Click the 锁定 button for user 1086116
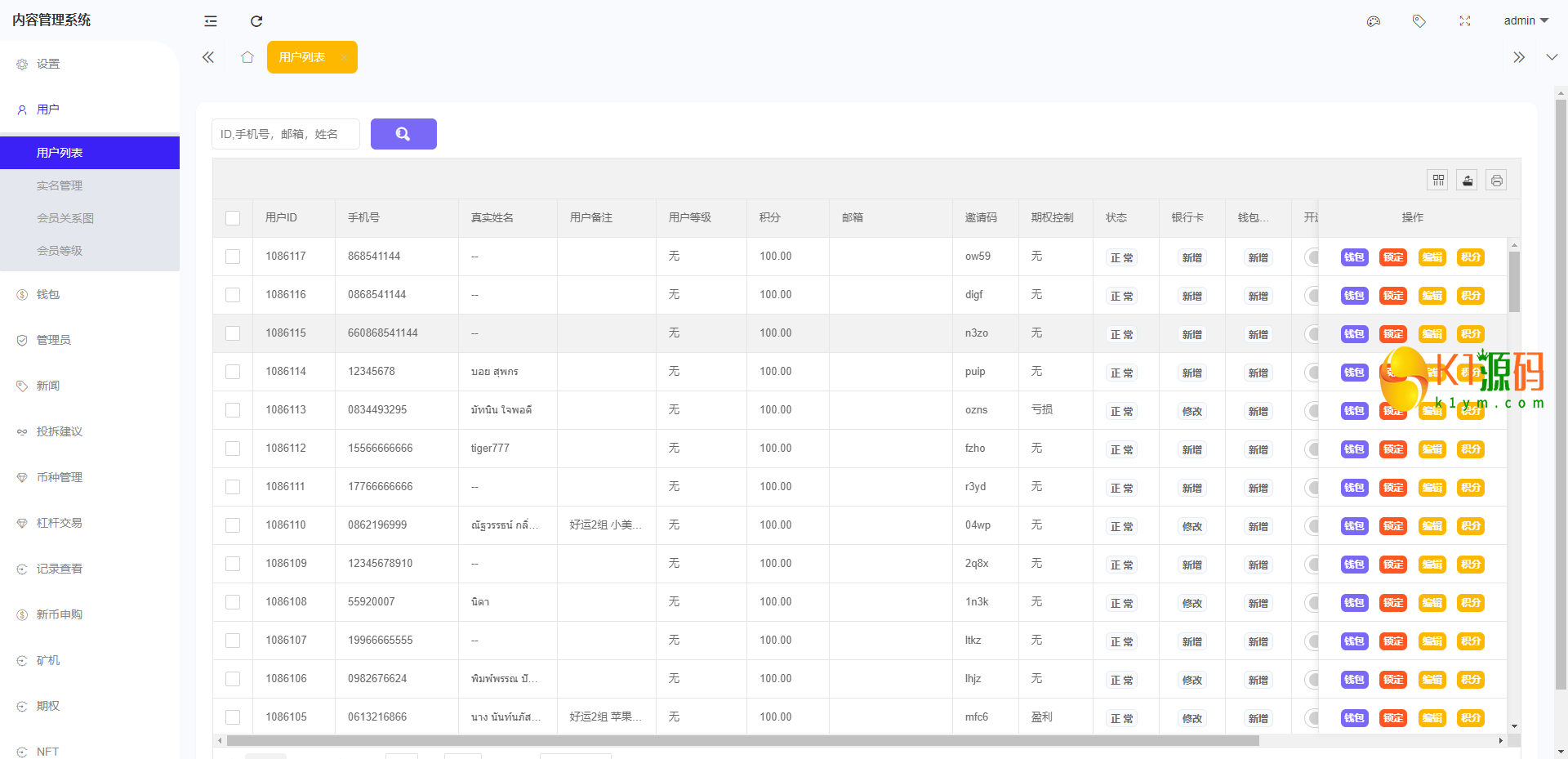 1393,296
